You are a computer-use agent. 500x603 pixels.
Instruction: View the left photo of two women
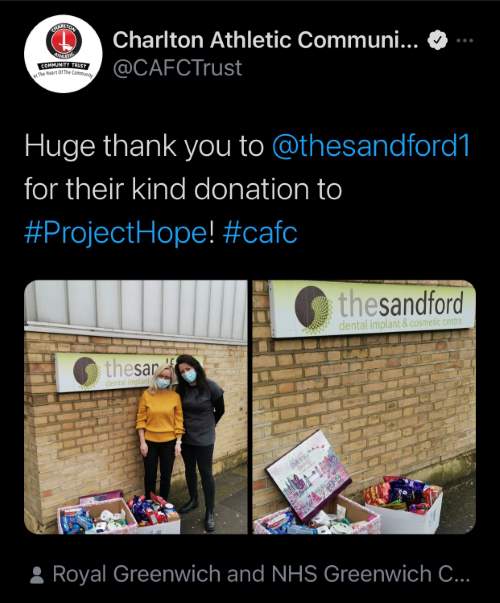tap(136, 407)
